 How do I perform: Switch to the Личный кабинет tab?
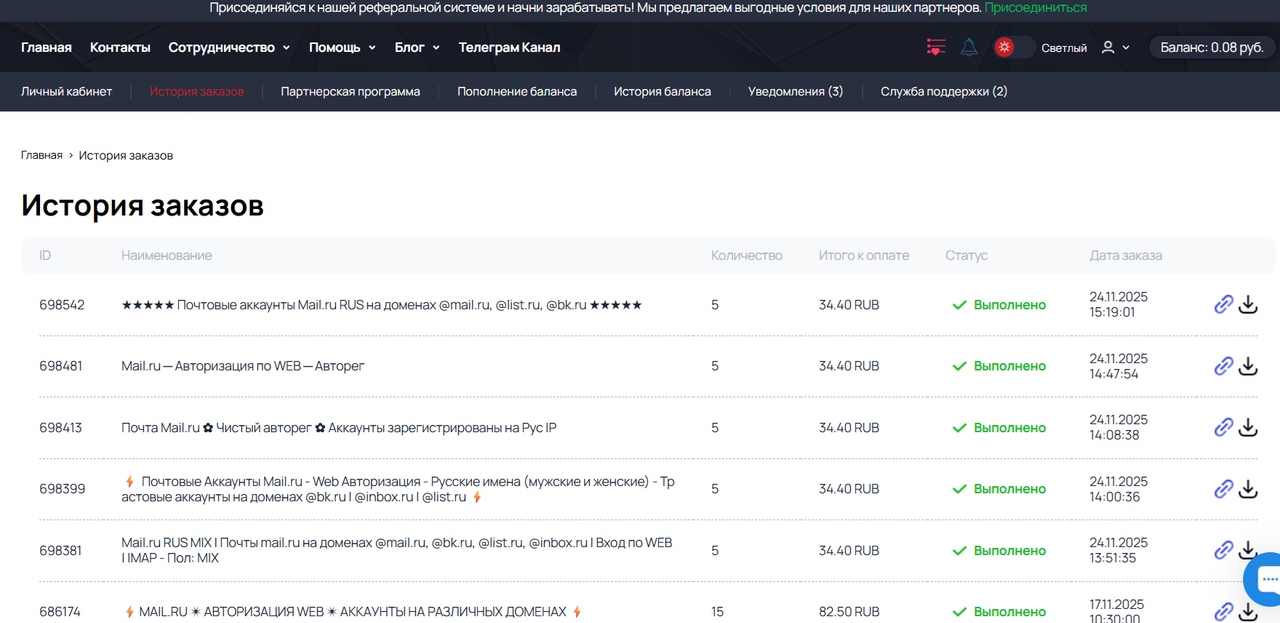point(67,91)
